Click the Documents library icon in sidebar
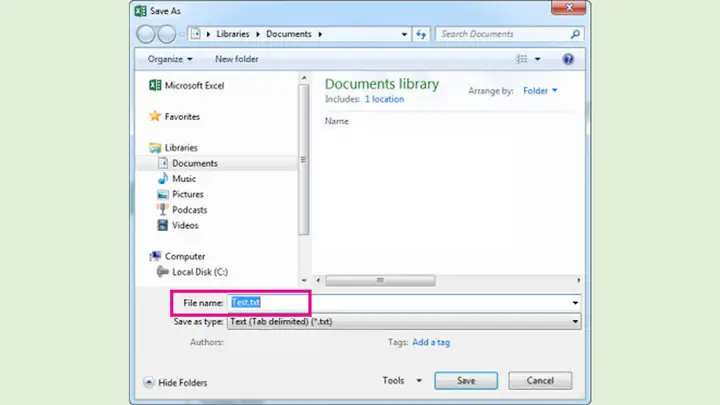Viewport: 720px width, 405px height. click(x=163, y=163)
